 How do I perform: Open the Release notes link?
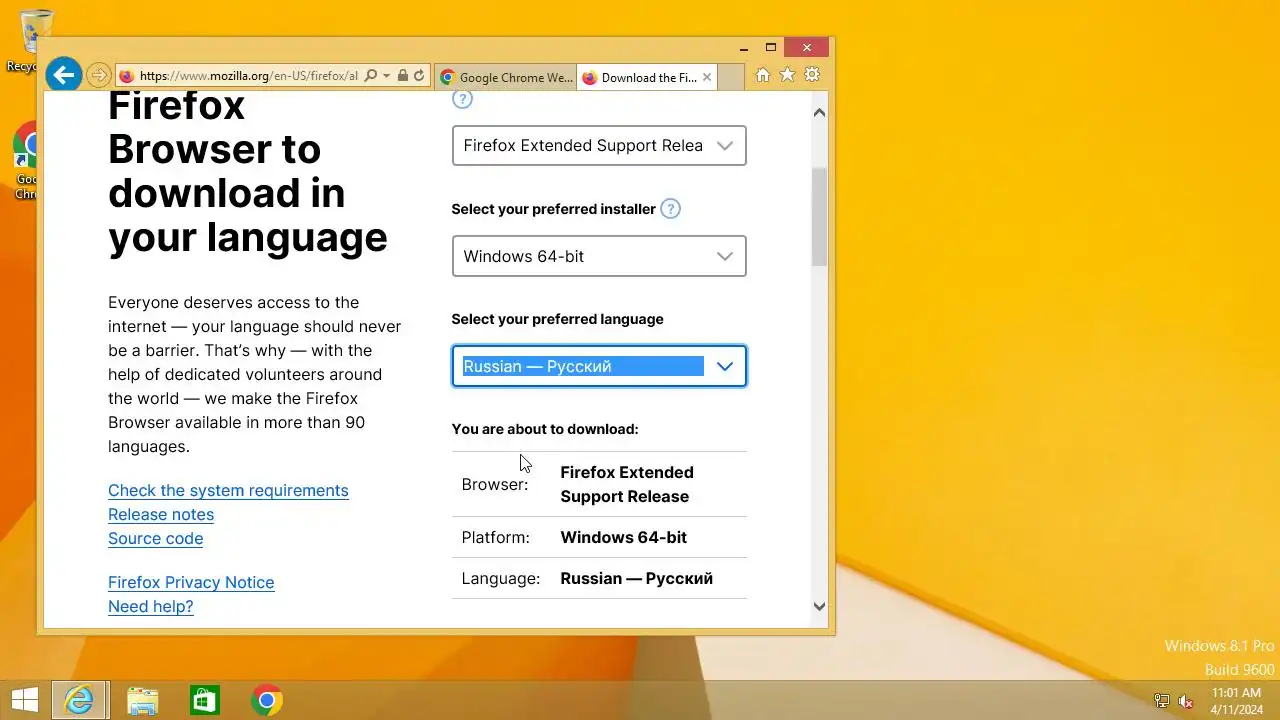coord(161,514)
